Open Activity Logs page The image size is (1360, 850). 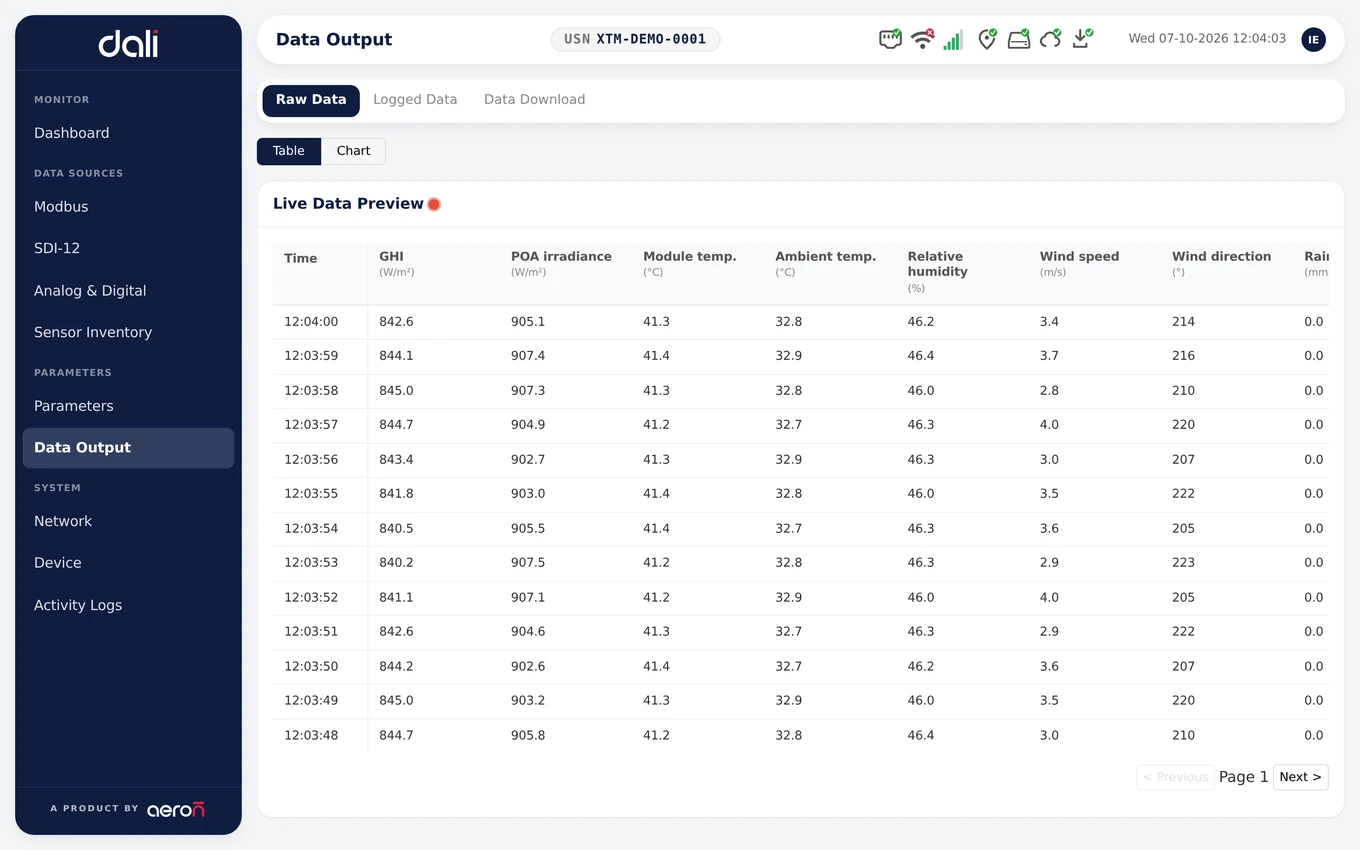tap(128, 605)
